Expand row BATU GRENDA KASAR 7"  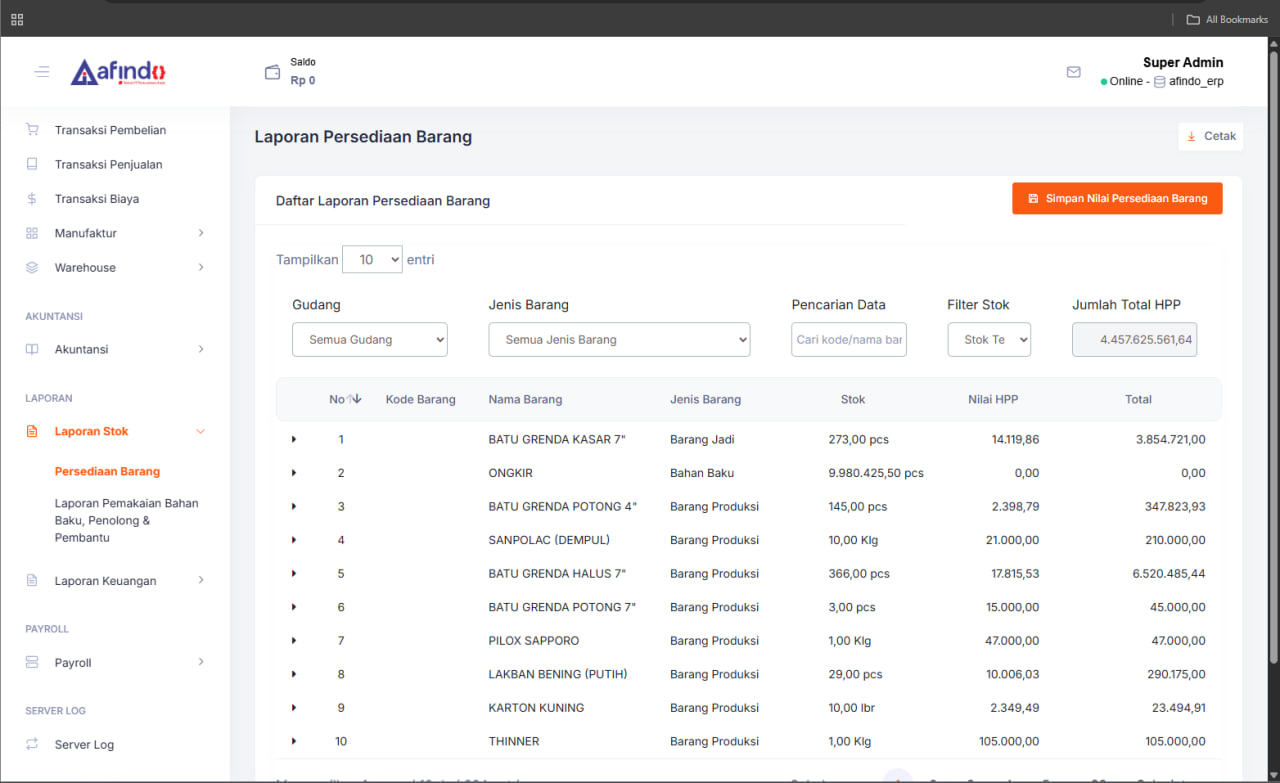(x=294, y=439)
